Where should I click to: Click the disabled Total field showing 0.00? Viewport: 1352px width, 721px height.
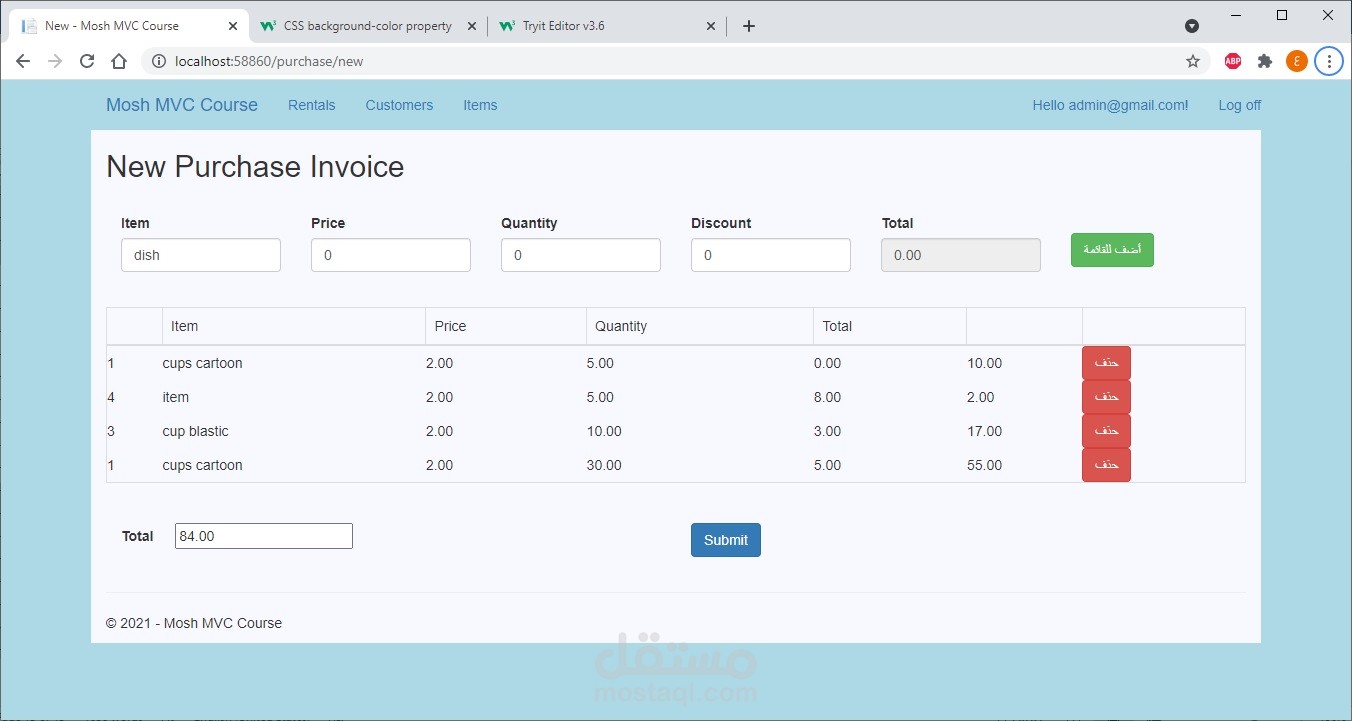click(x=961, y=255)
